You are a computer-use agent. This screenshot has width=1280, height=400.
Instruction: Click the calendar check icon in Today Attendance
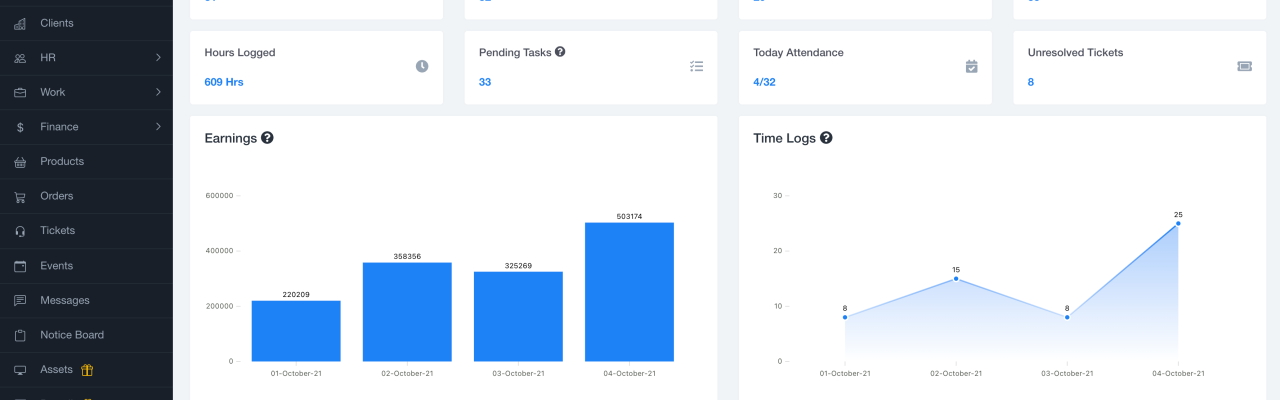[971, 66]
